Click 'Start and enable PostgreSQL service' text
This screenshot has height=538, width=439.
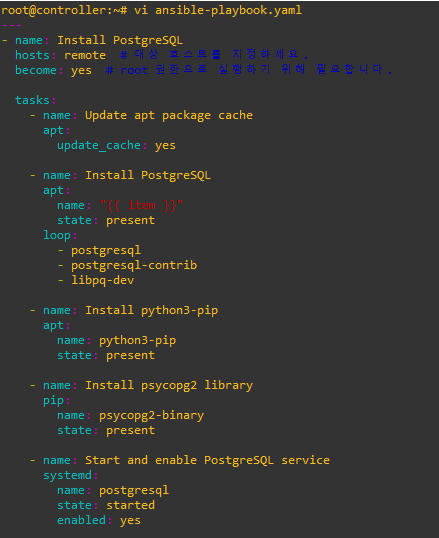click(207, 460)
